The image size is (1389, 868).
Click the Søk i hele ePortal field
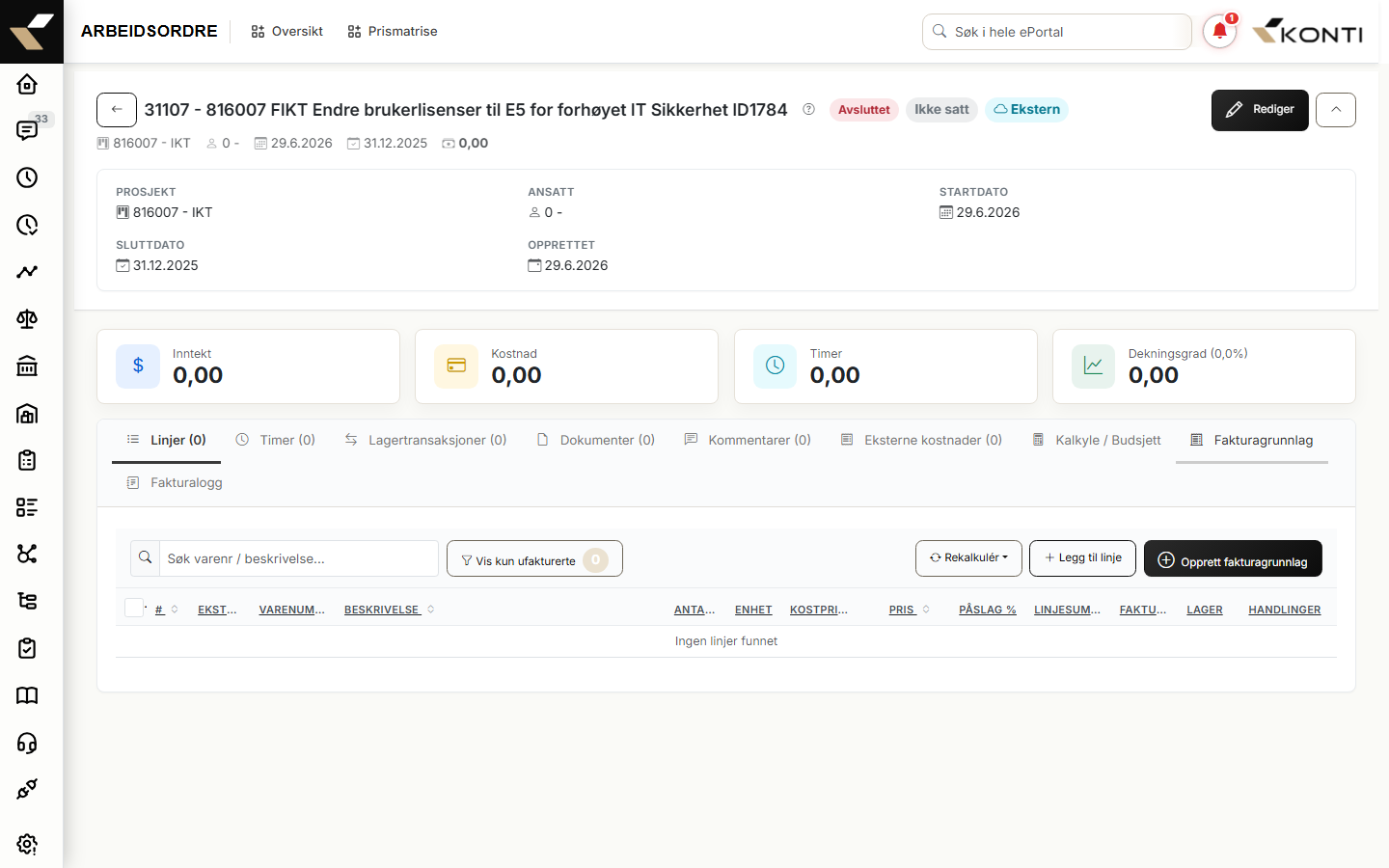click(x=1057, y=32)
